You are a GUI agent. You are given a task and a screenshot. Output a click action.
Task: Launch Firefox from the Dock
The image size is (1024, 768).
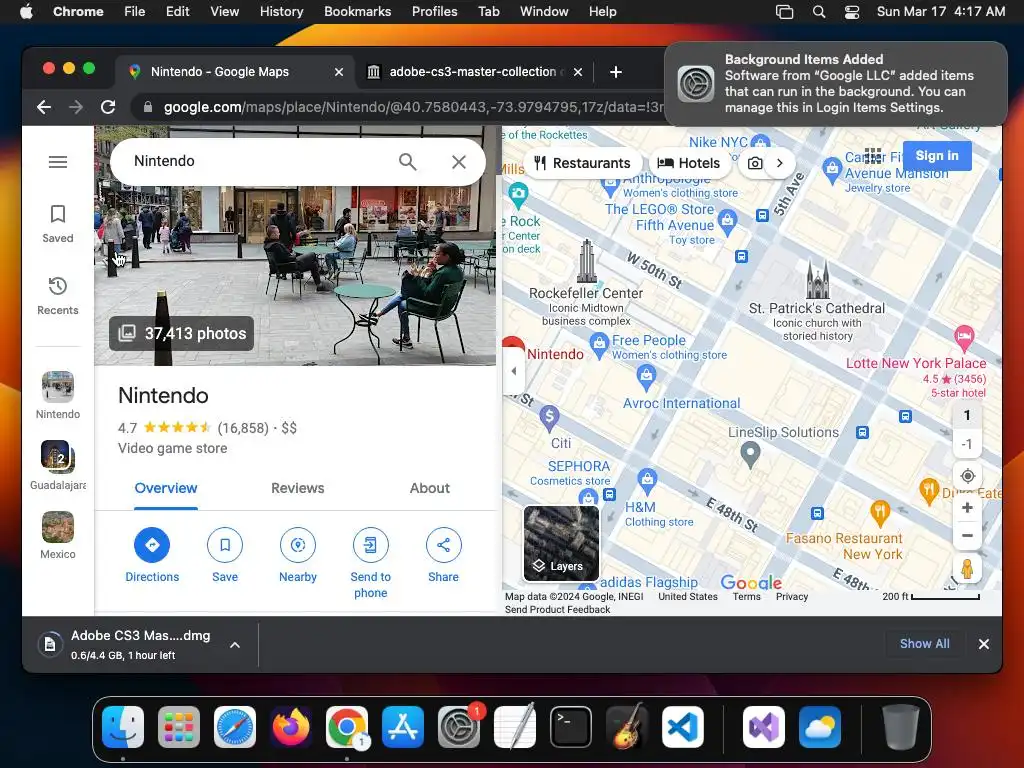[x=291, y=727]
